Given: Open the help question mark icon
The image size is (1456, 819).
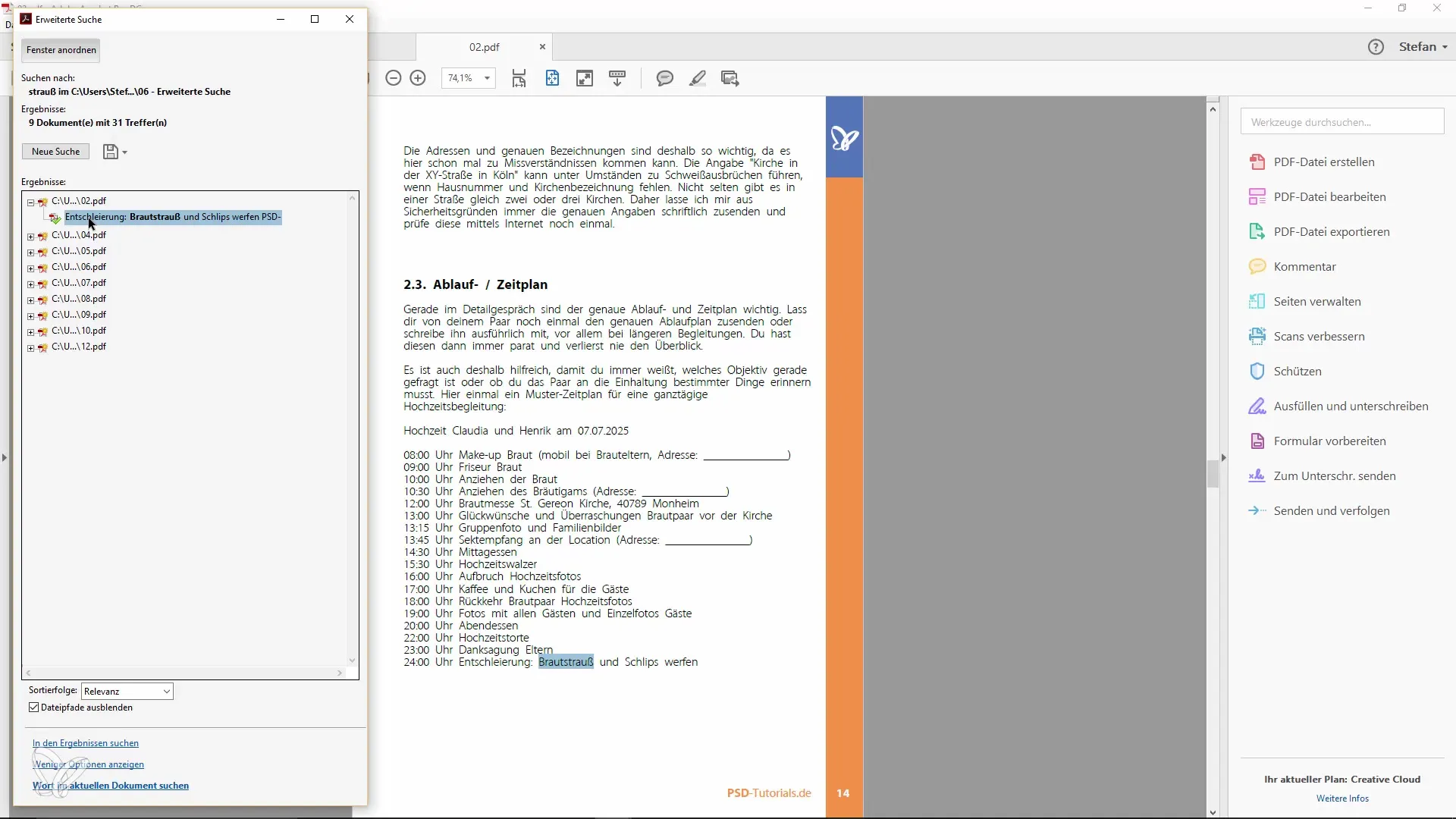Looking at the screenshot, I should point(1376,47).
